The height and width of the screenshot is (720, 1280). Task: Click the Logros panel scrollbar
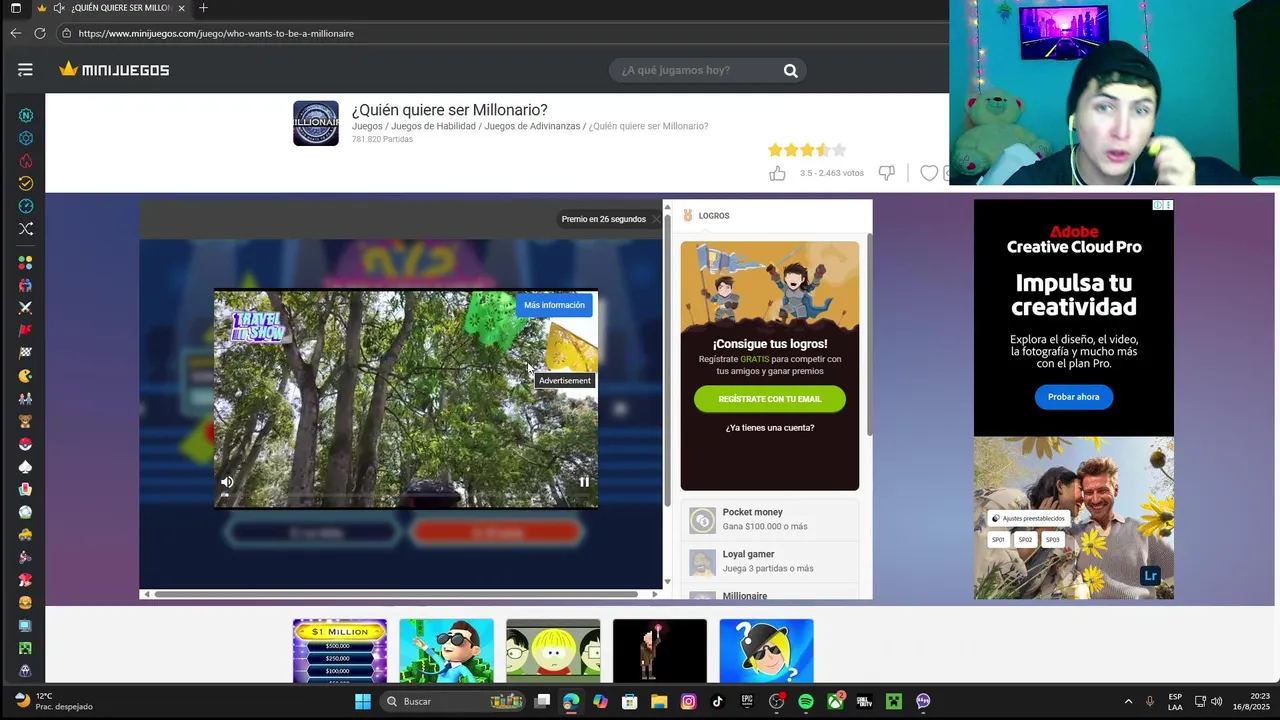(869, 334)
